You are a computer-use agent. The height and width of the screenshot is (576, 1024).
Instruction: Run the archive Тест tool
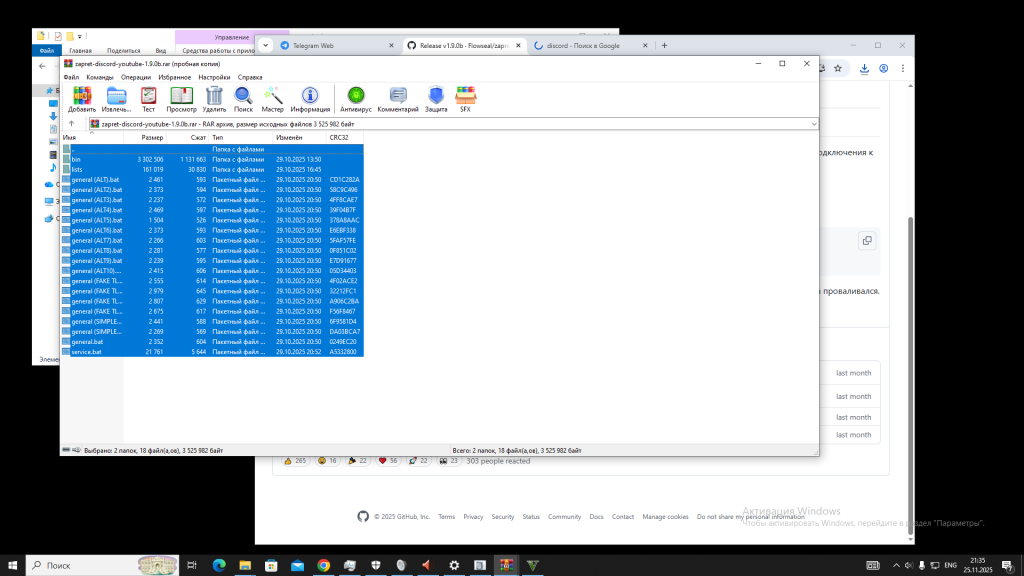(148, 97)
